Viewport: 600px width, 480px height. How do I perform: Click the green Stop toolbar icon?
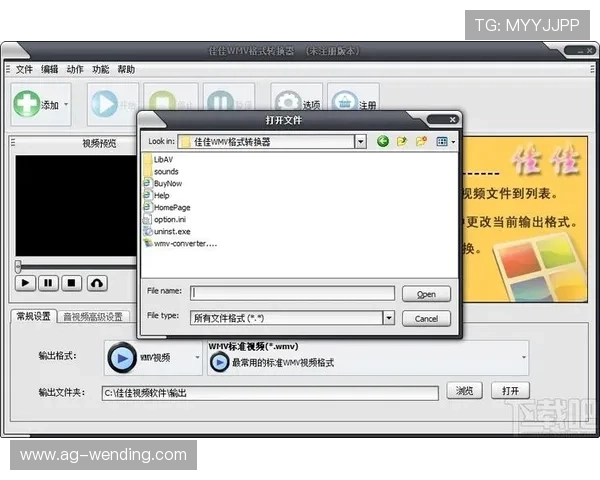point(162,101)
